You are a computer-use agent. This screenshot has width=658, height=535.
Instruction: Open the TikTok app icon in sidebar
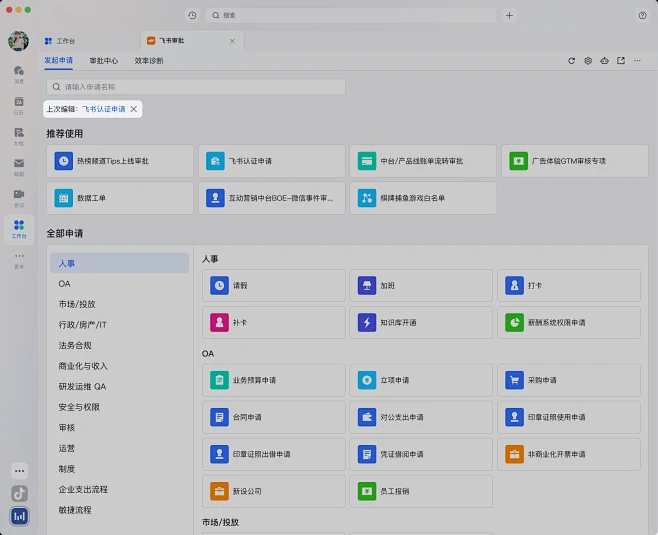19,493
